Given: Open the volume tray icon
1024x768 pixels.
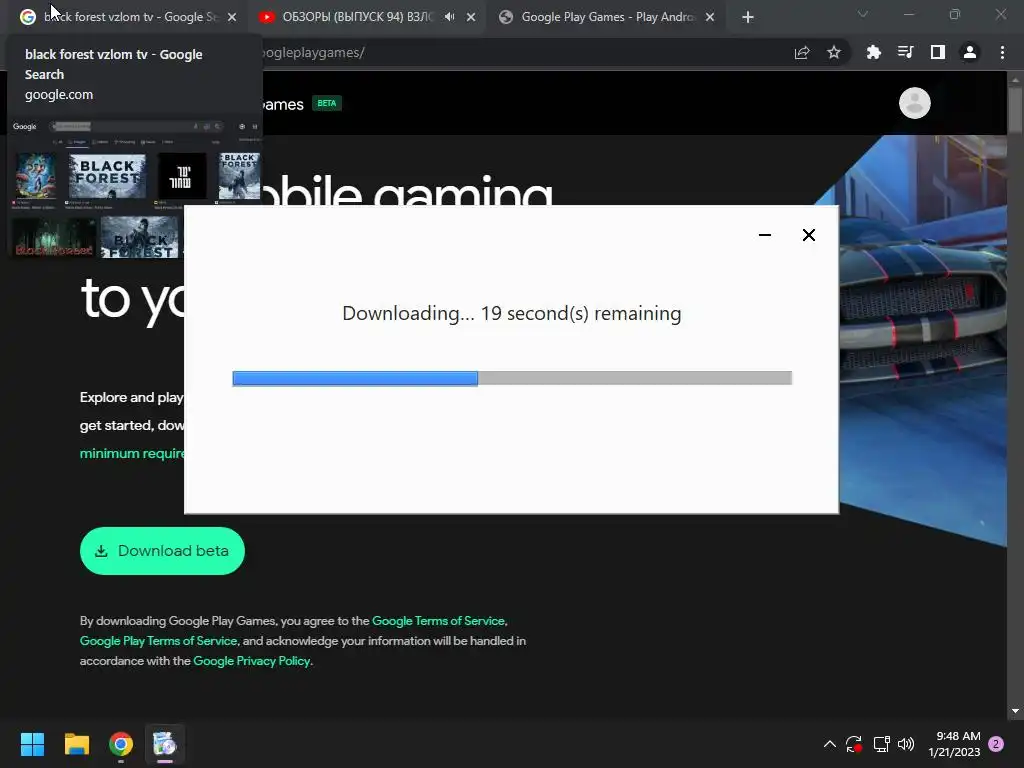Looking at the screenshot, I should point(906,744).
